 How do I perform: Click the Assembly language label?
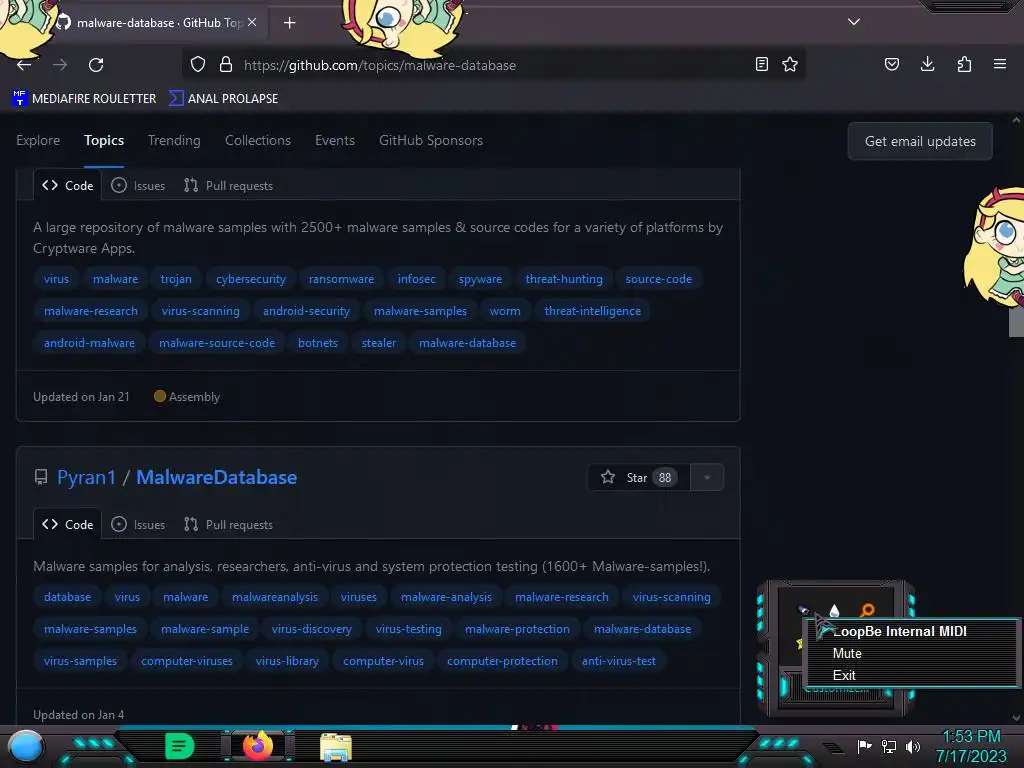(x=187, y=396)
